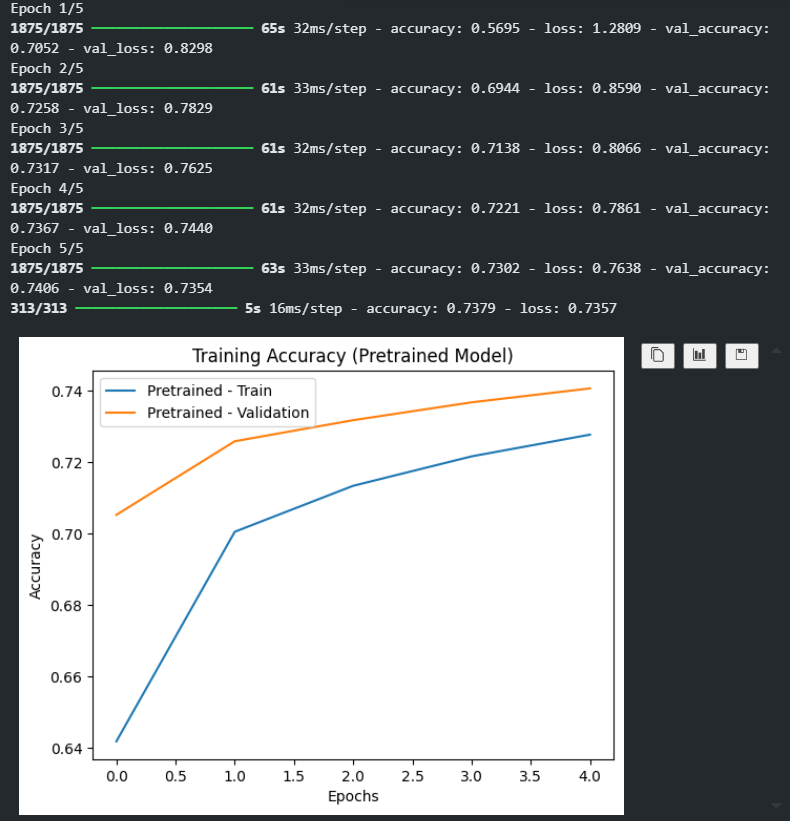Open the plot in chart viewer icon
Screen dimensions: 790x821
click(699, 356)
